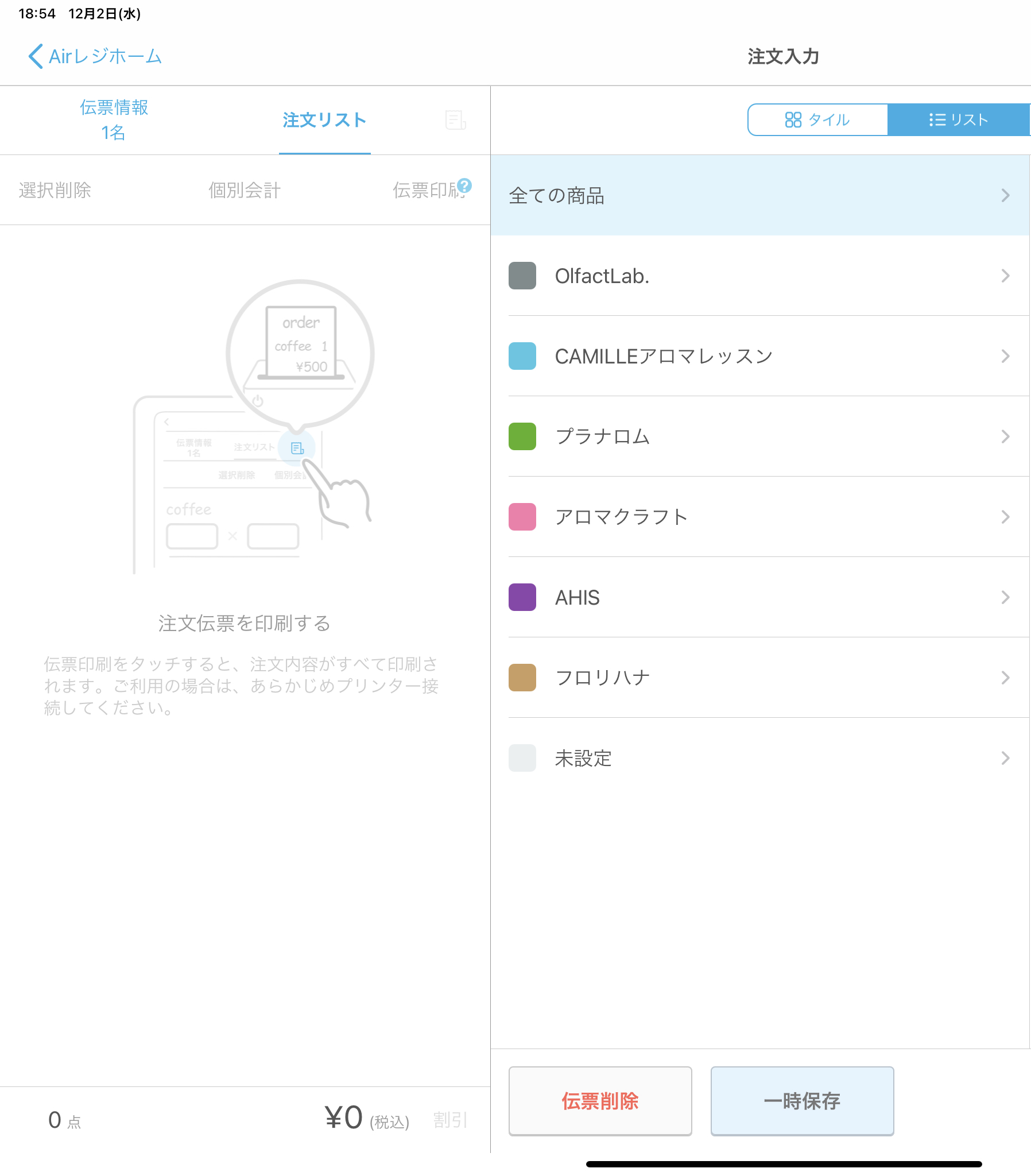Tap the blue help question mark icon
The height and width of the screenshot is (1176, 1031).
tap(465, 185)
